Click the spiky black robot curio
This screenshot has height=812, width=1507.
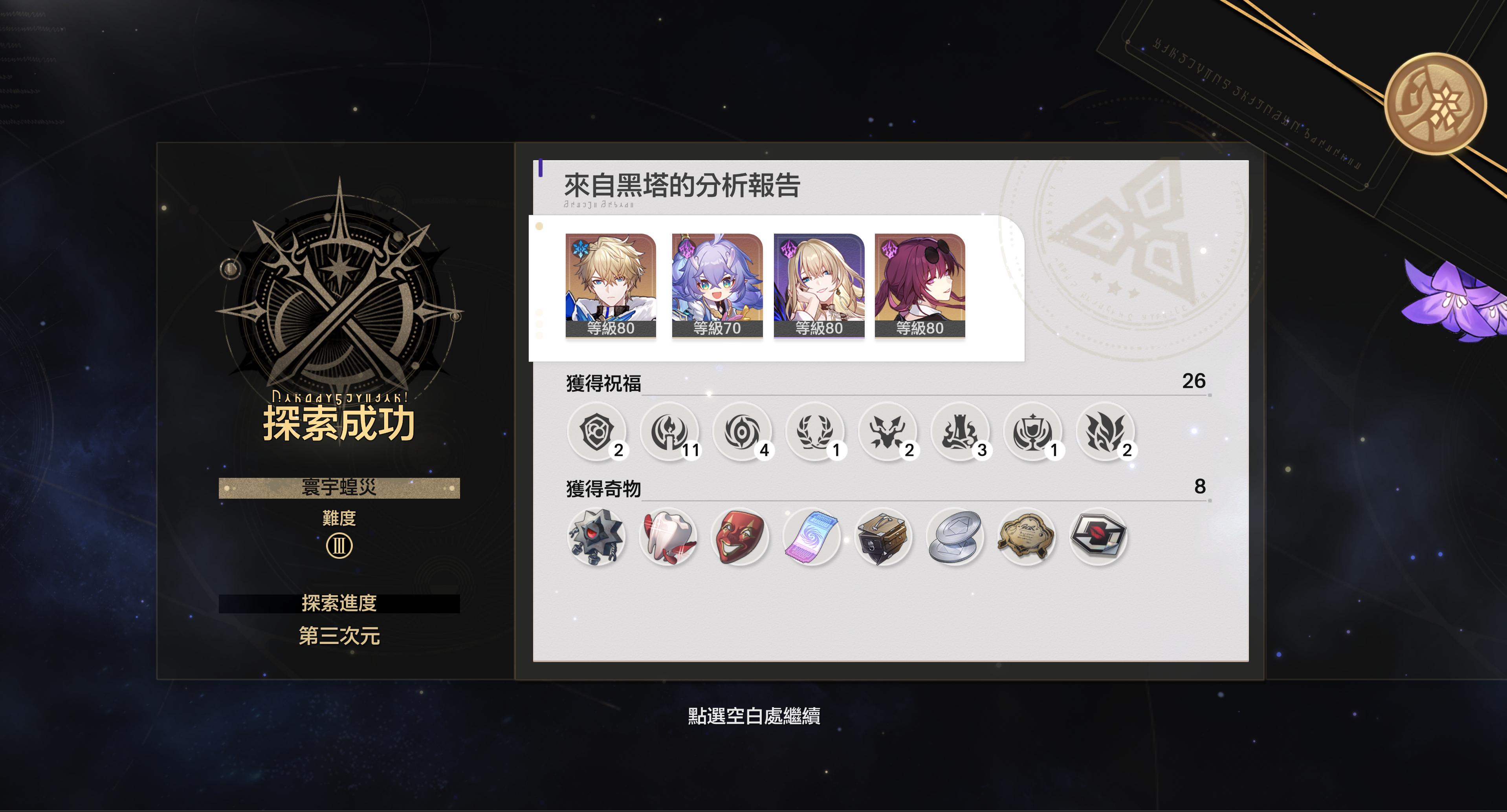point(596,537)
